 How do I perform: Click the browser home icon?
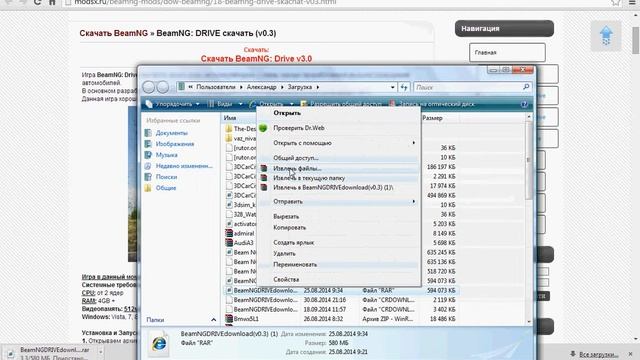pos(52,2)
